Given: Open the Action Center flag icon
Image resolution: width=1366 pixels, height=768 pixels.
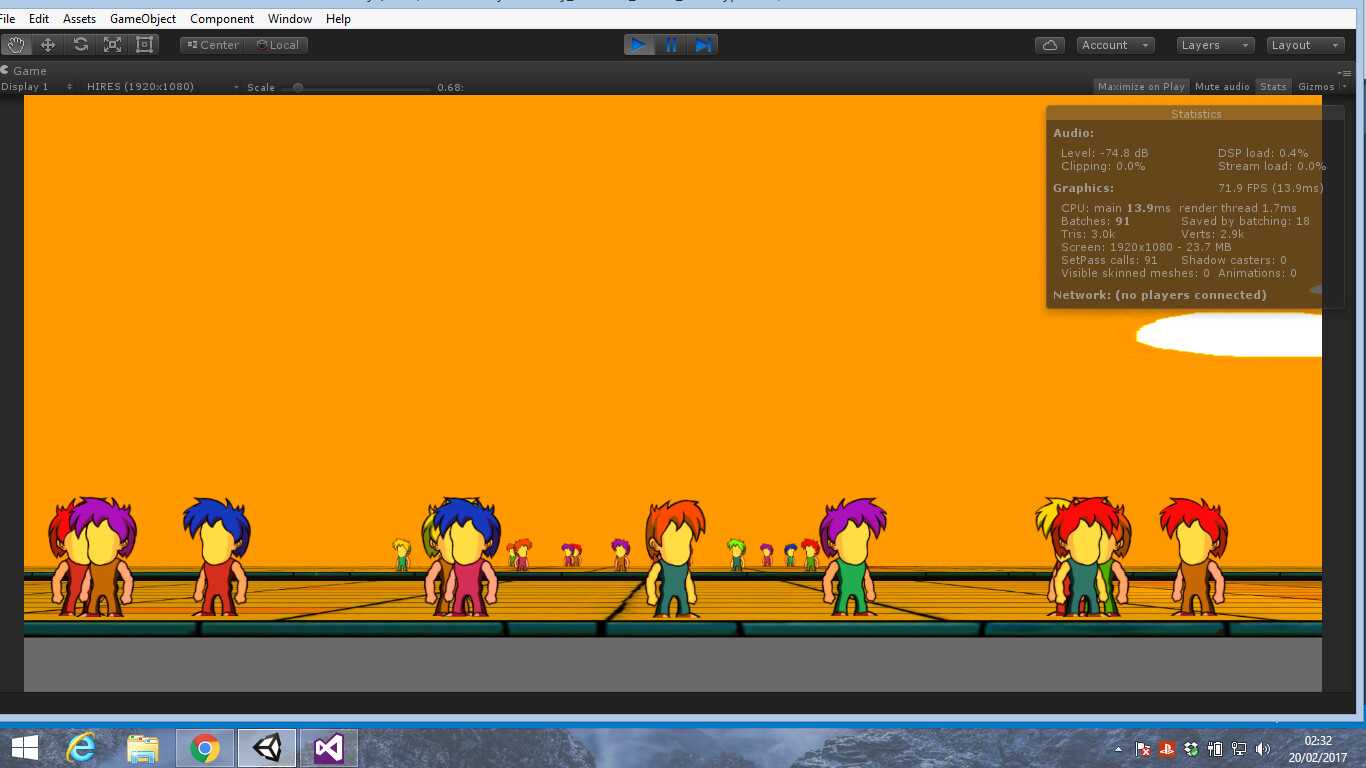Looking at the screenshot, I should 1143,749.
